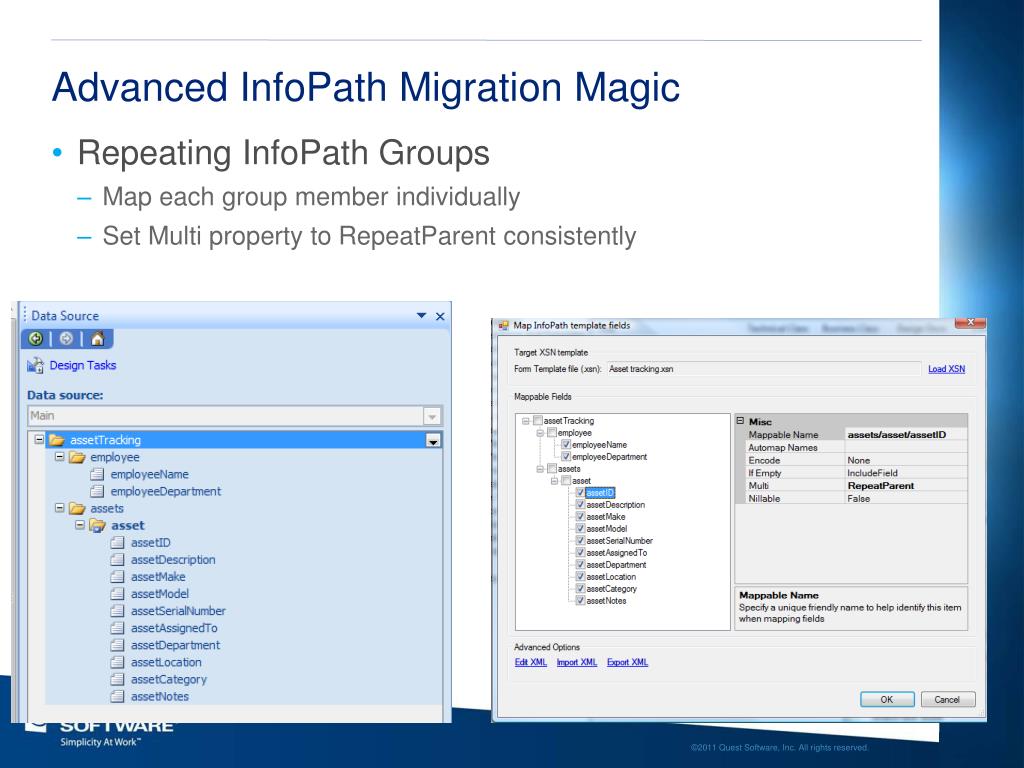Uncheck the assetMake checkbox
1024x768 pixels.
[580, 517]
